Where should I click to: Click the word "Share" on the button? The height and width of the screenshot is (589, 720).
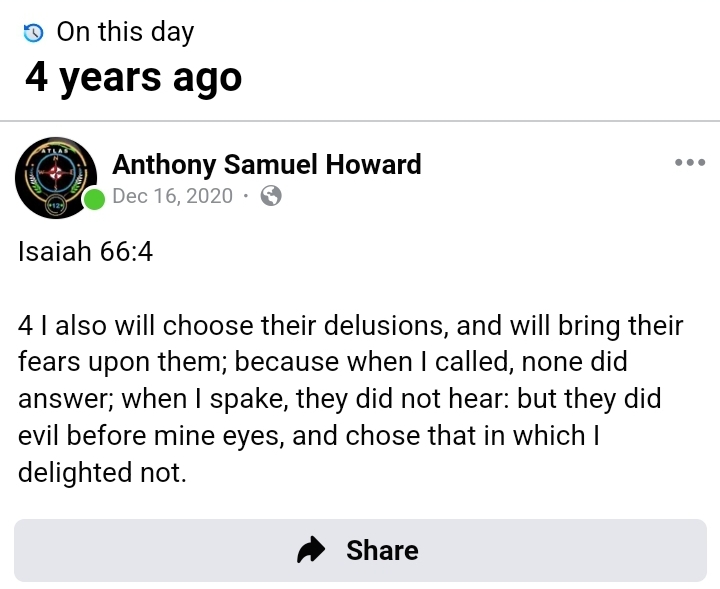click(382, 550)
